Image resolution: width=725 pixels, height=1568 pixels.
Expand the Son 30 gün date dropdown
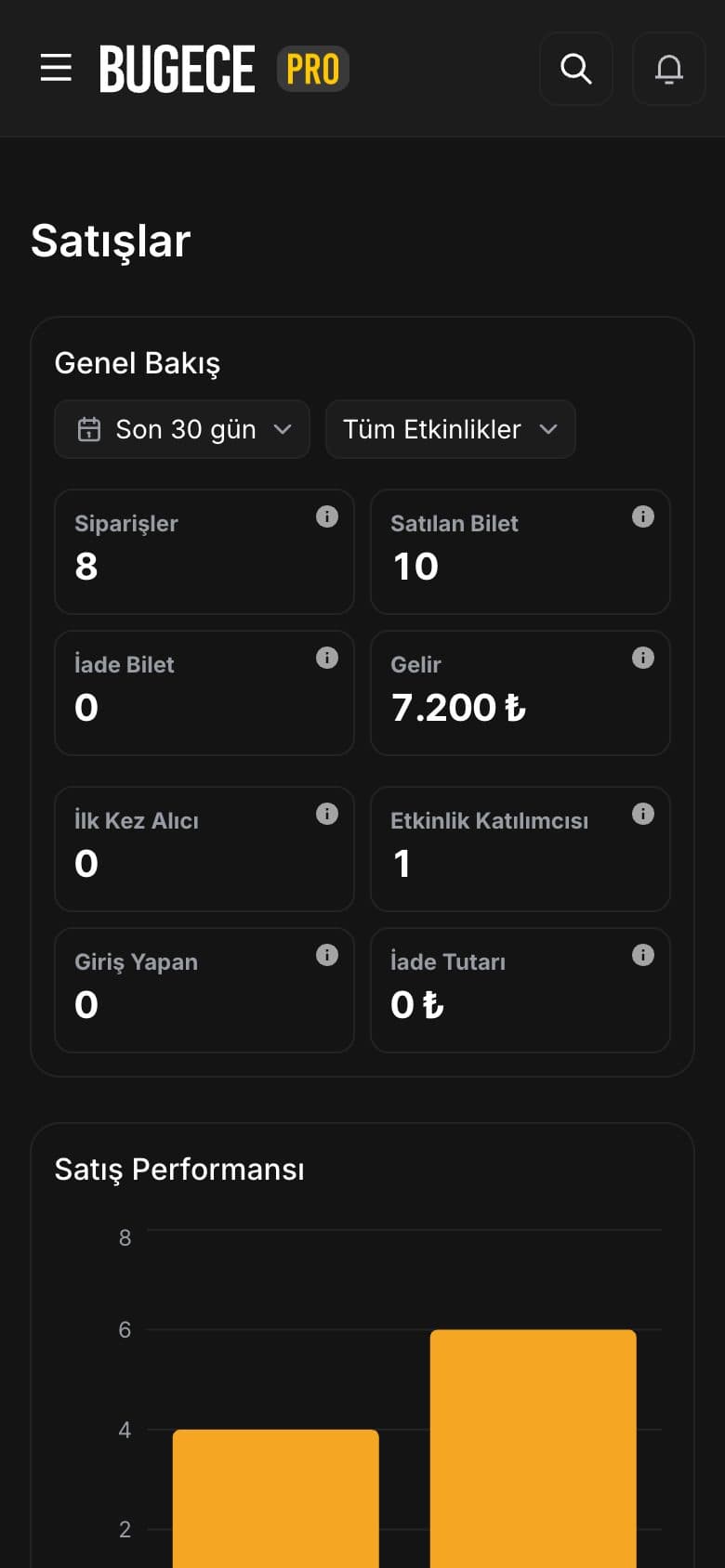click(182, 429)
